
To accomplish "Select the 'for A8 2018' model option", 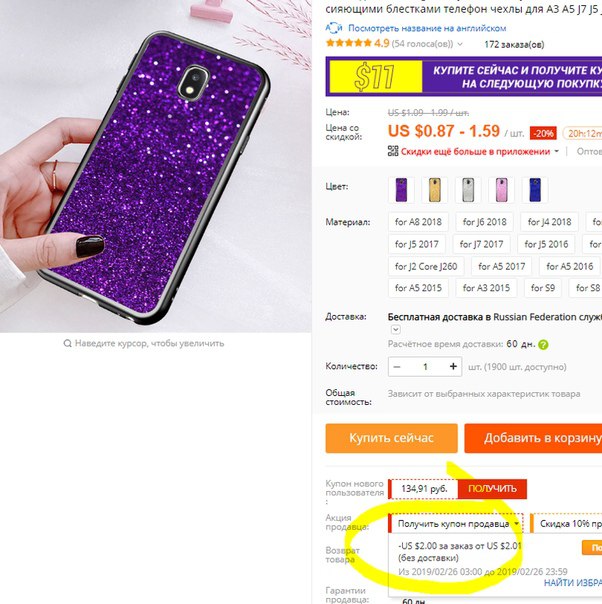I will click(x=418, y=222).
